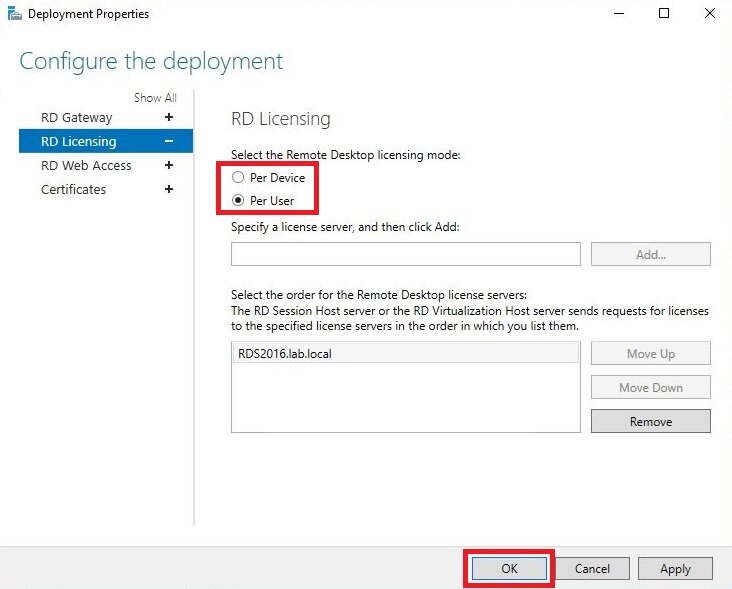Select the RD Licensing section
The image size is (732, 589).
pos(106,141)
